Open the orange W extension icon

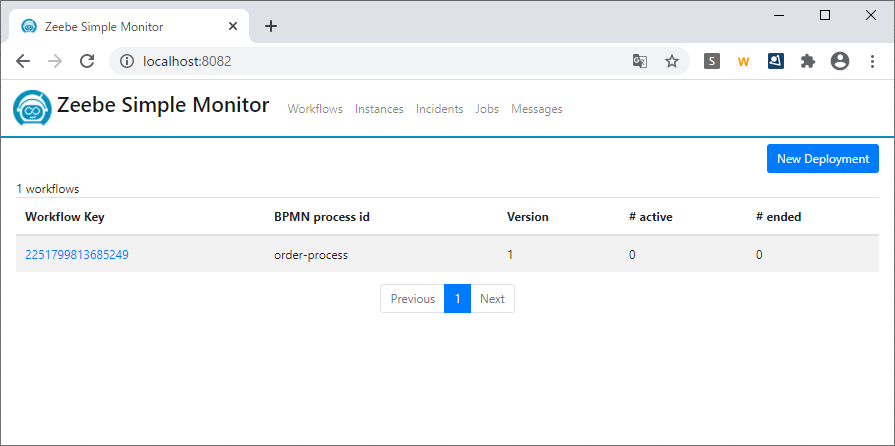743,61
